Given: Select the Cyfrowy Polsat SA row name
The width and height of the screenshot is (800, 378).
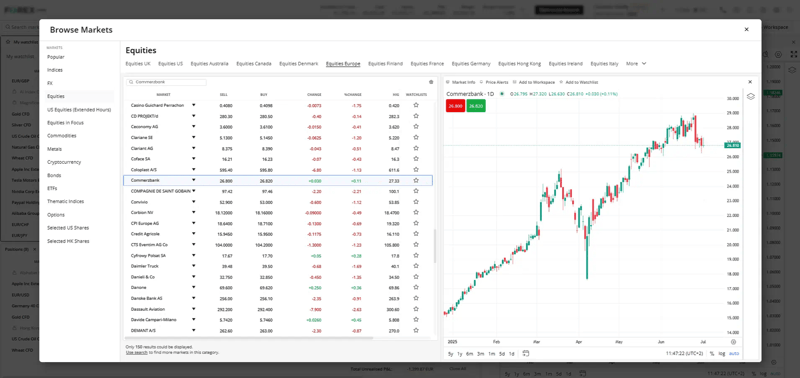Looking at the screenshot, I should coord(148,255).
